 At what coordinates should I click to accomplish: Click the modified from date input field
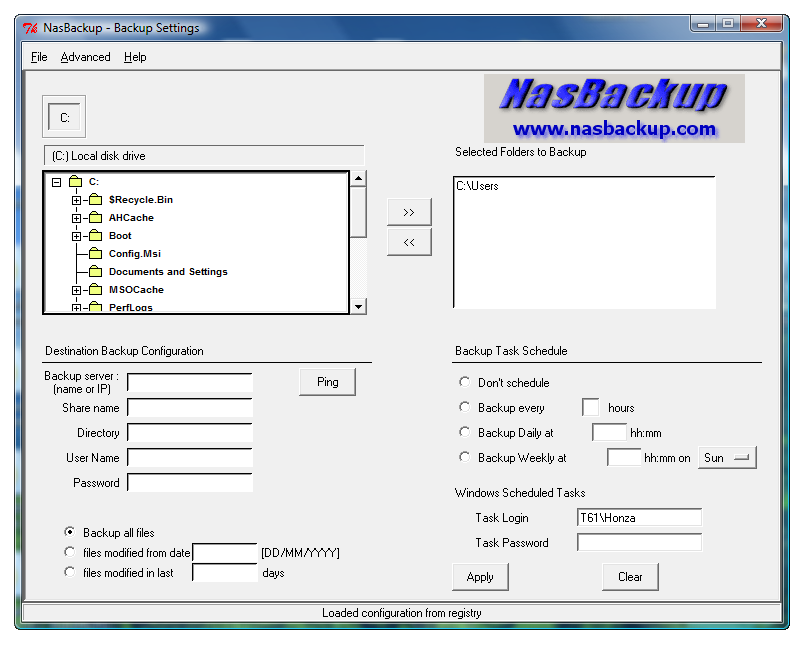(x=225, y=553)
